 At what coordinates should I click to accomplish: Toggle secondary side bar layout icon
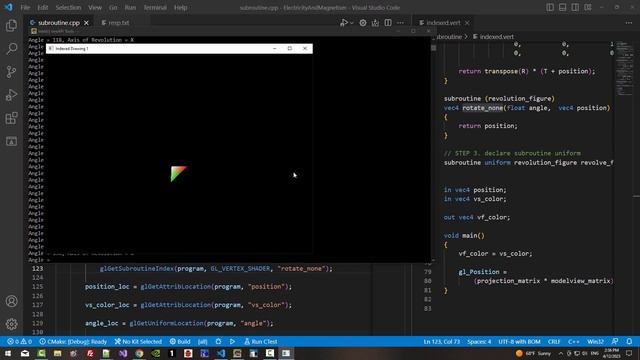click(x=575, y=7)
